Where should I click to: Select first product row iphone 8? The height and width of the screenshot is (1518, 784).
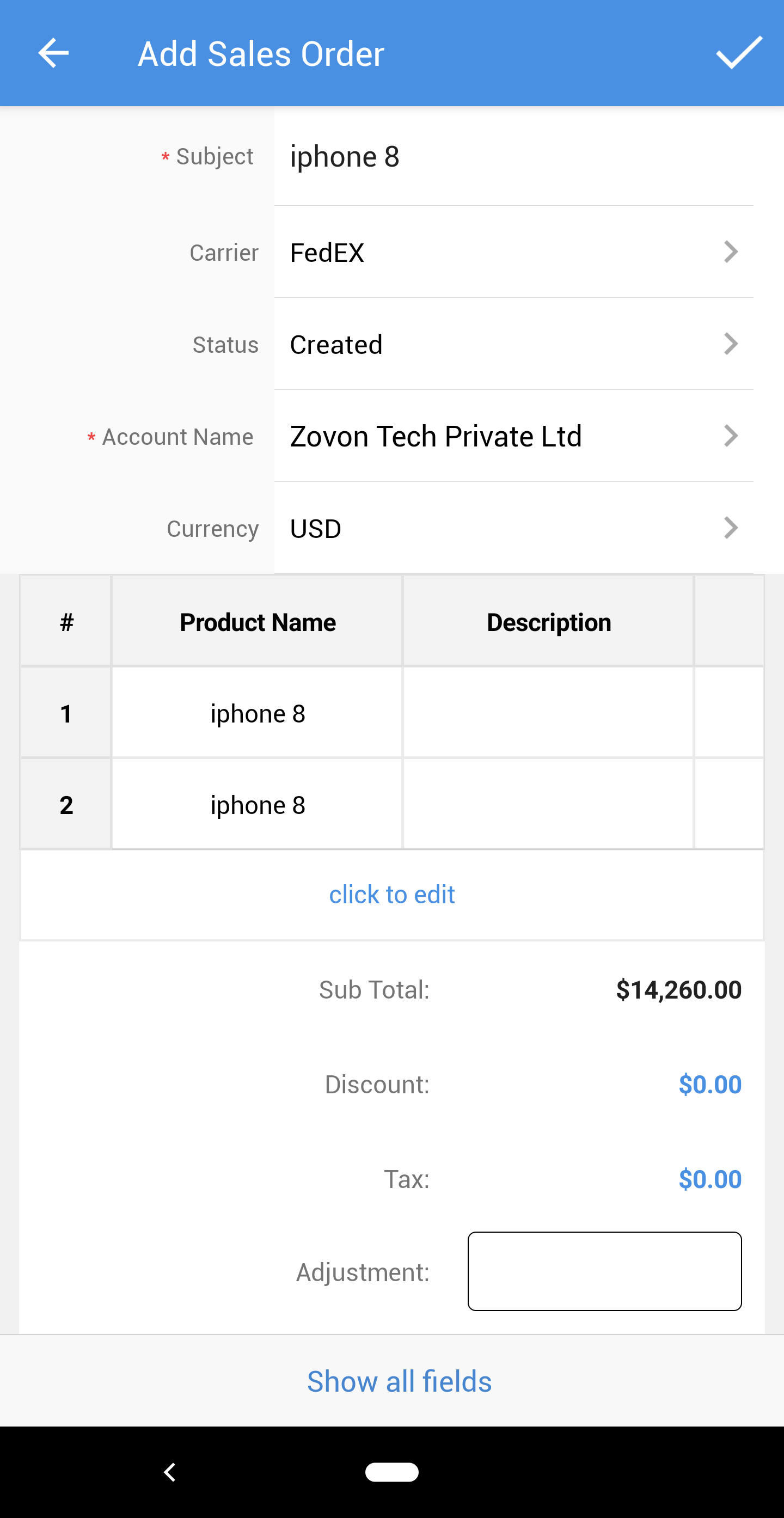[258, 714]
